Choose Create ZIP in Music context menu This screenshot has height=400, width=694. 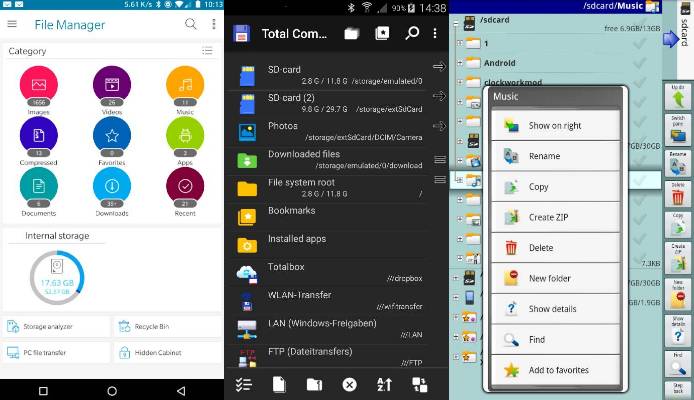[556, 217]
